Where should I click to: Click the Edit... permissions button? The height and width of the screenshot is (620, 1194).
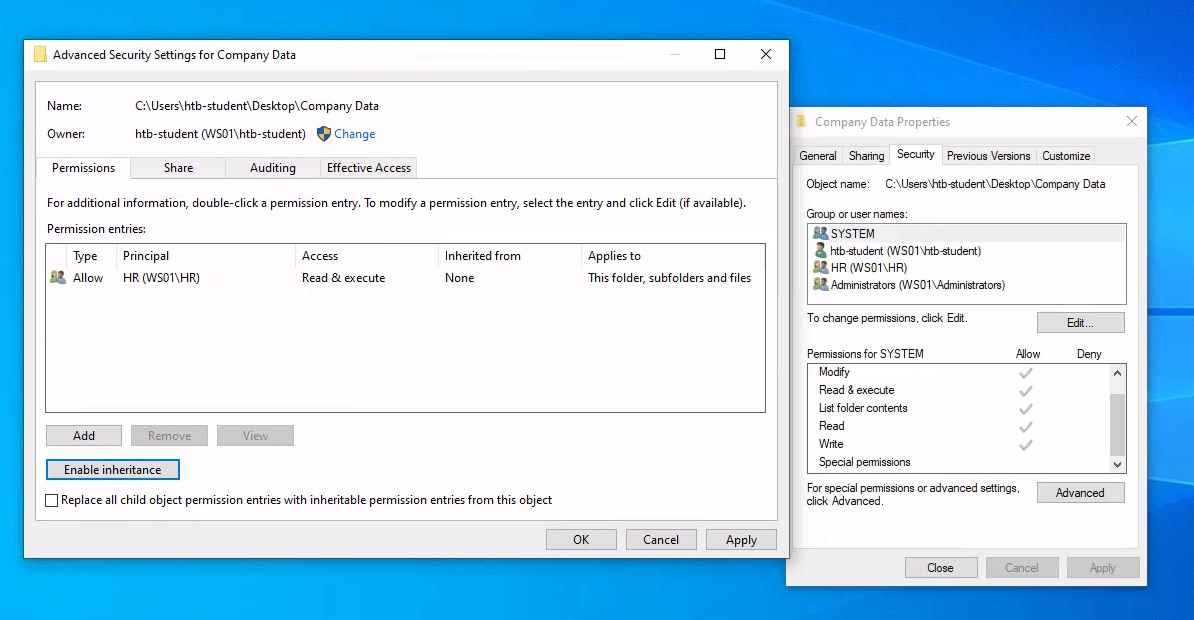(1080, 323)
